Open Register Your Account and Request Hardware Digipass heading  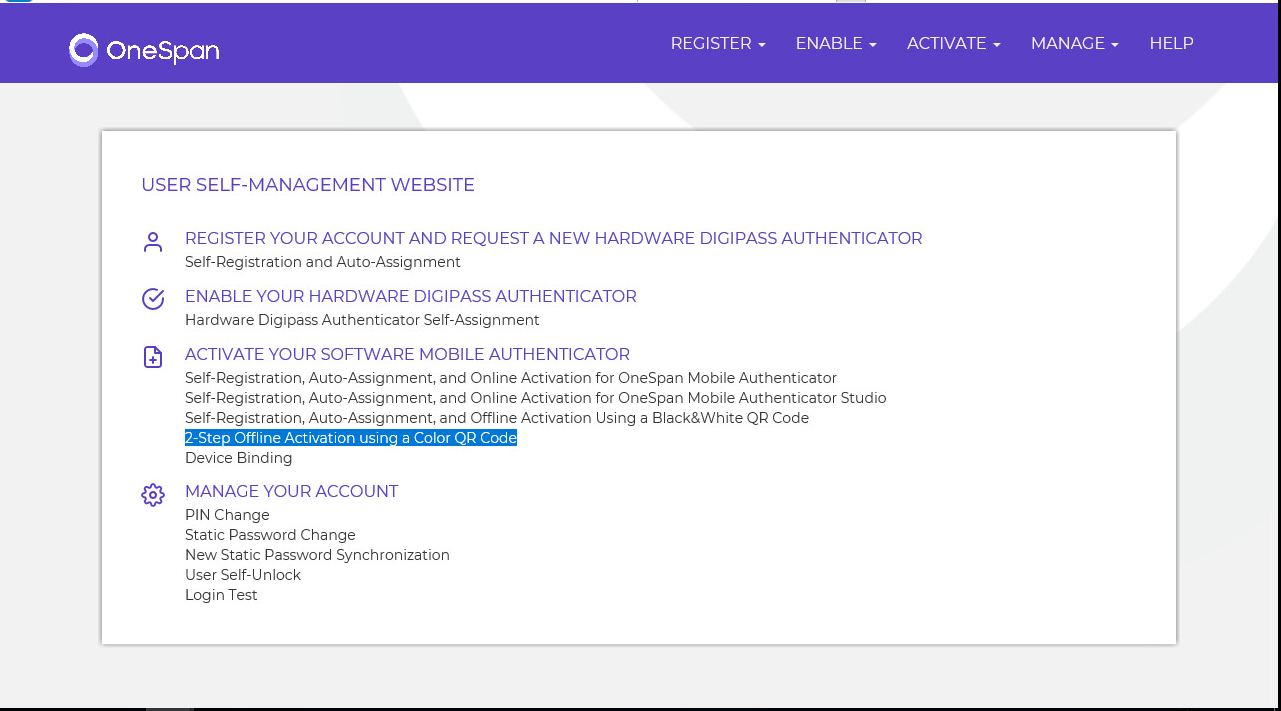[554, 238]
